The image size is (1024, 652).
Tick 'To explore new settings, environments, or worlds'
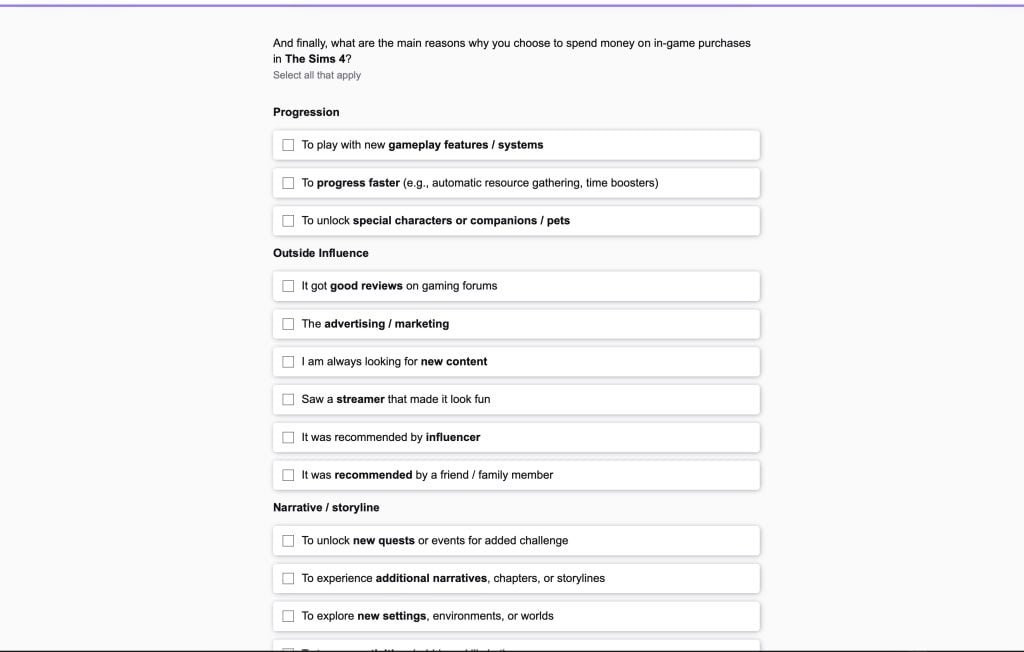[x=288, y=615]
